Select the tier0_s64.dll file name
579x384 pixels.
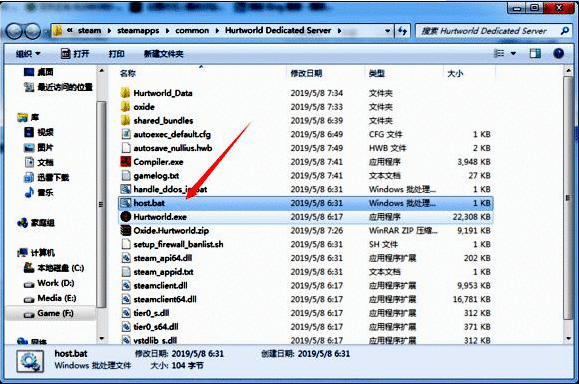click(156, 326)
